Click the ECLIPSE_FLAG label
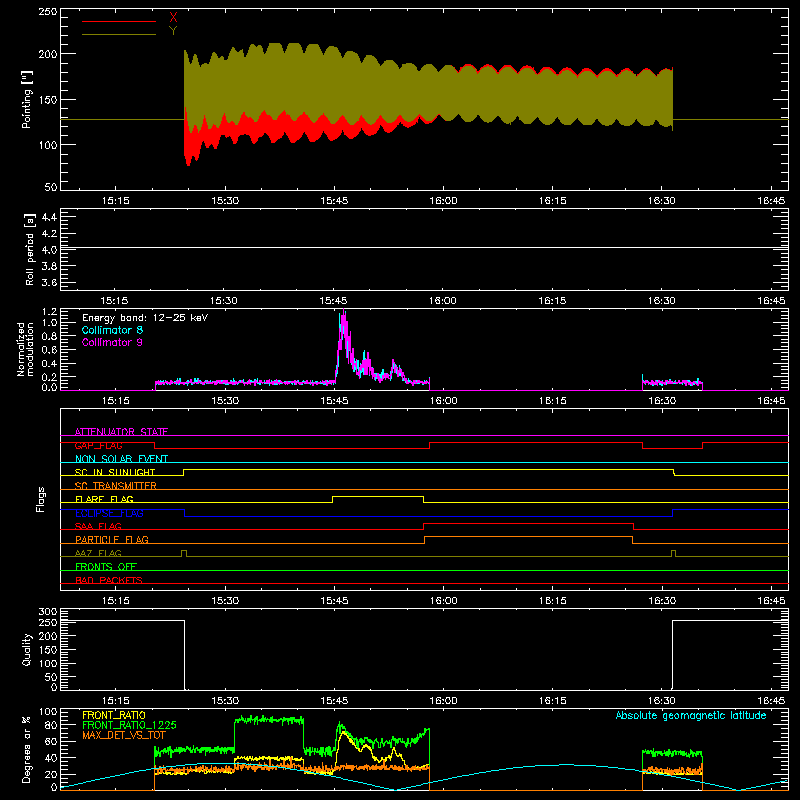 click(x=109, y=513)
